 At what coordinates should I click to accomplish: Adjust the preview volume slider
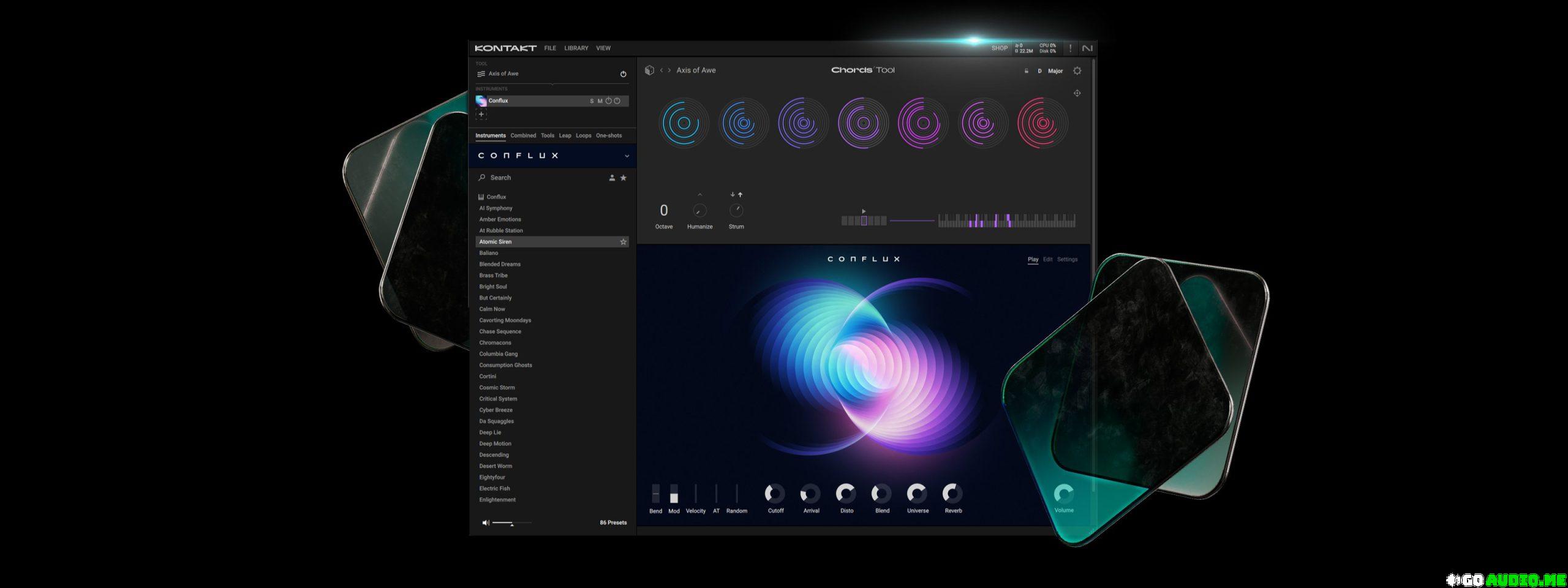click(x=512, y=523)
